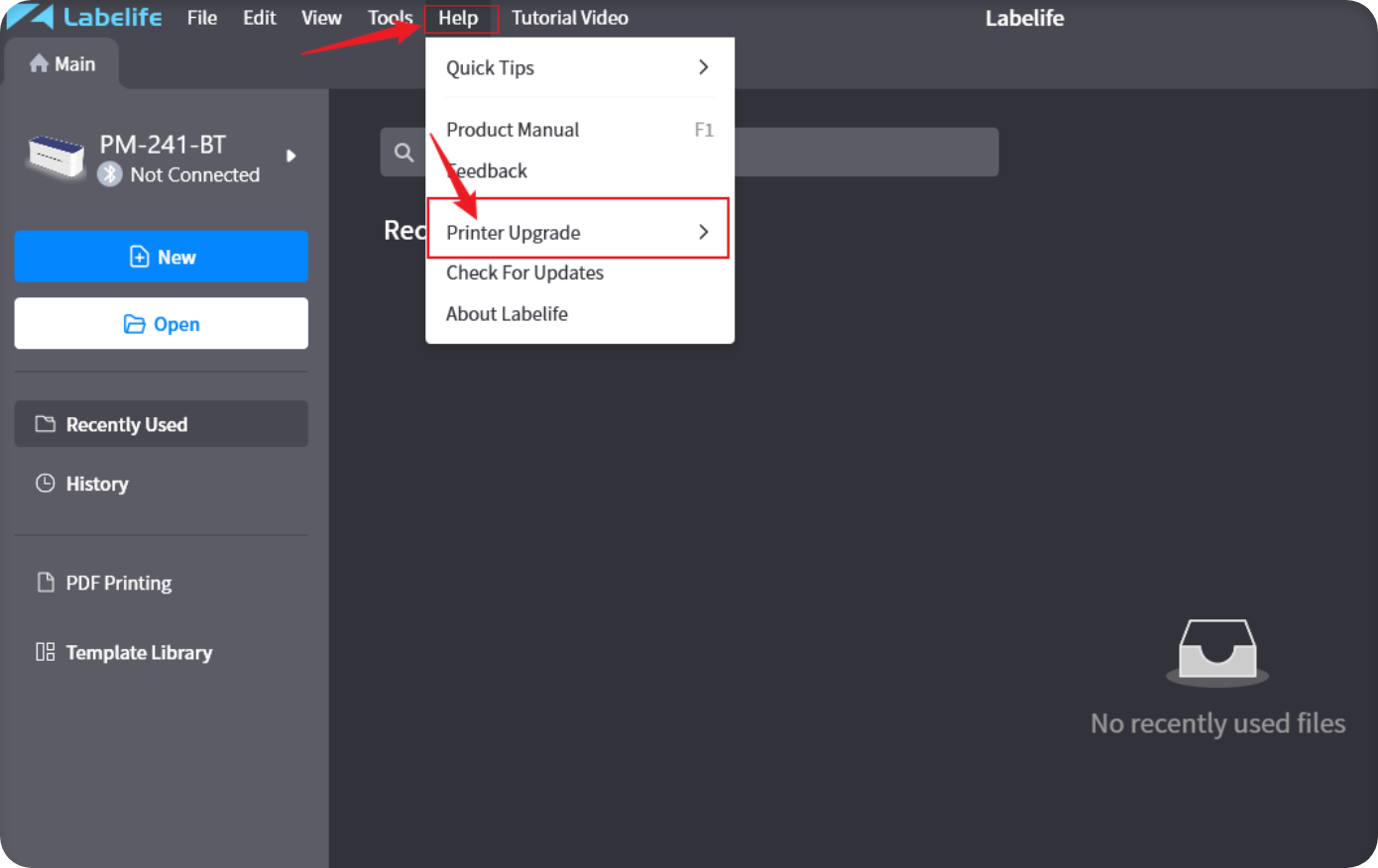Click the No recently used files text

(1217, 723)
